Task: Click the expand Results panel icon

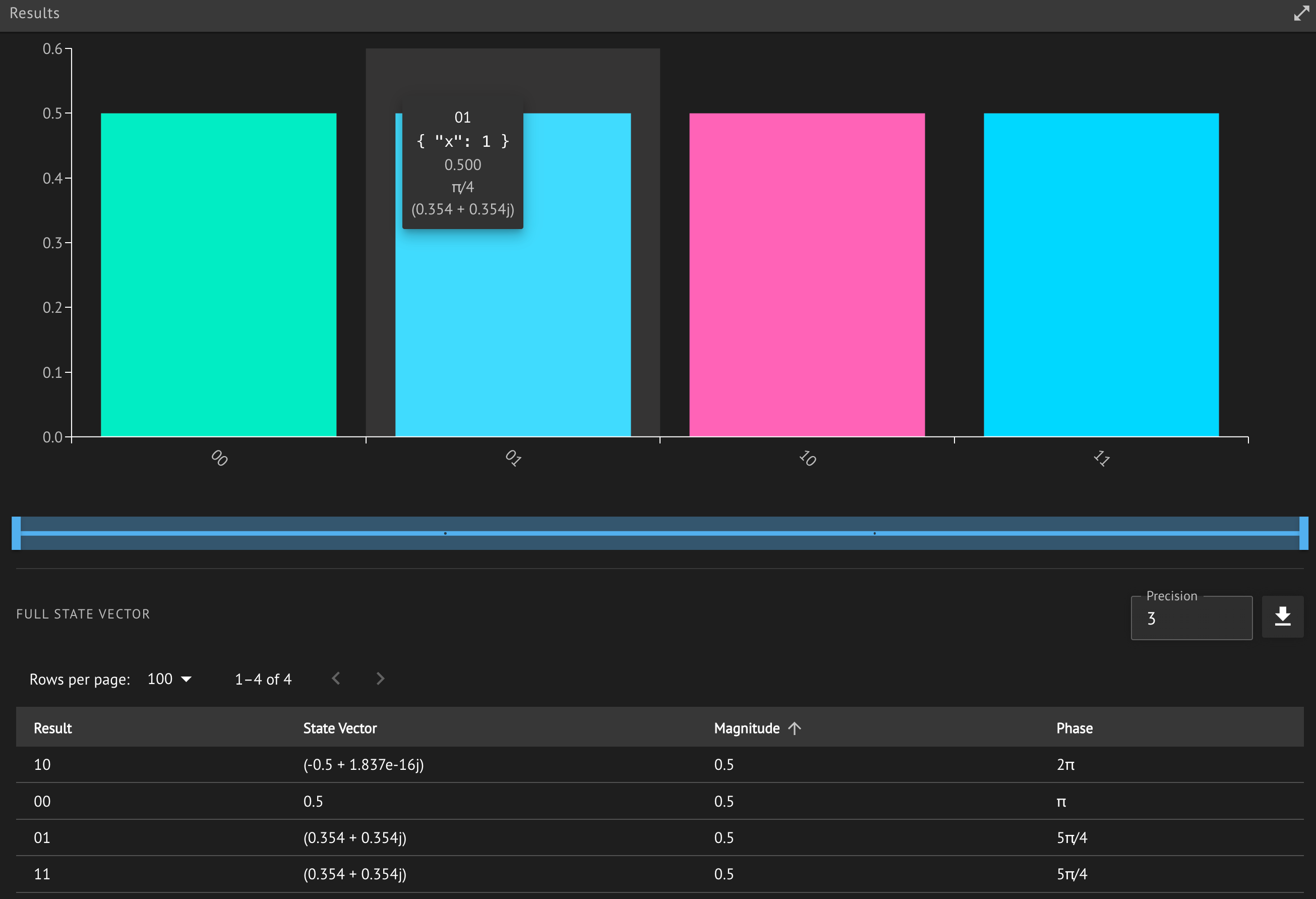Action: click(1301, 13)
